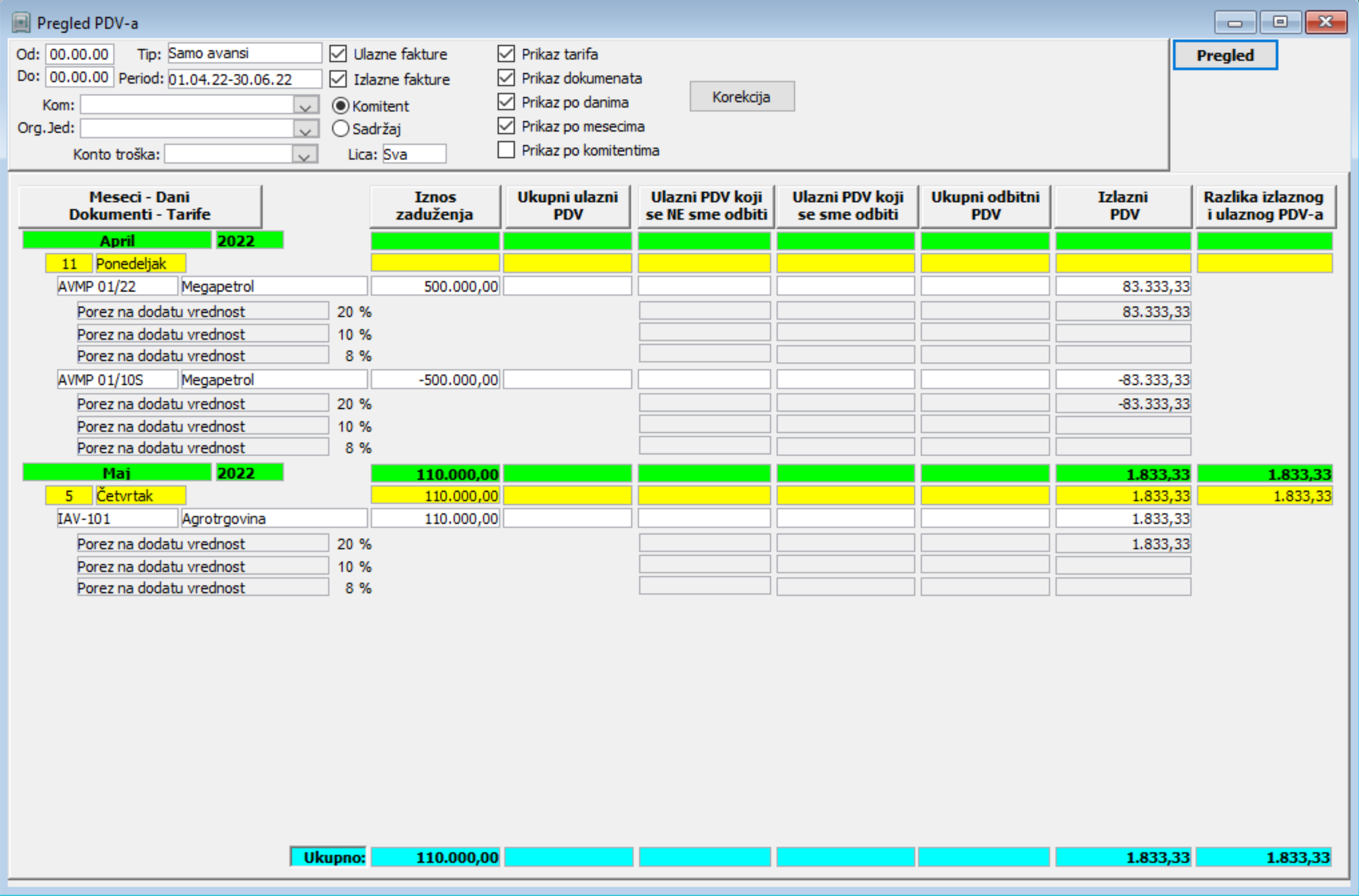The image size is (1359, 896).
Task: Select the Komitent radio button
Action: click(341, 106)
